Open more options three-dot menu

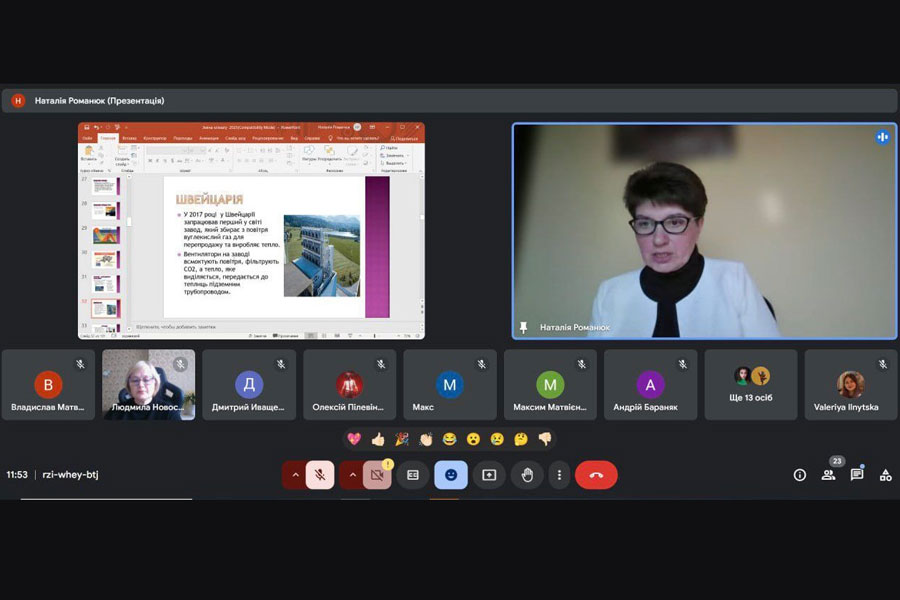pyautogui.click(x=559, y=475)
